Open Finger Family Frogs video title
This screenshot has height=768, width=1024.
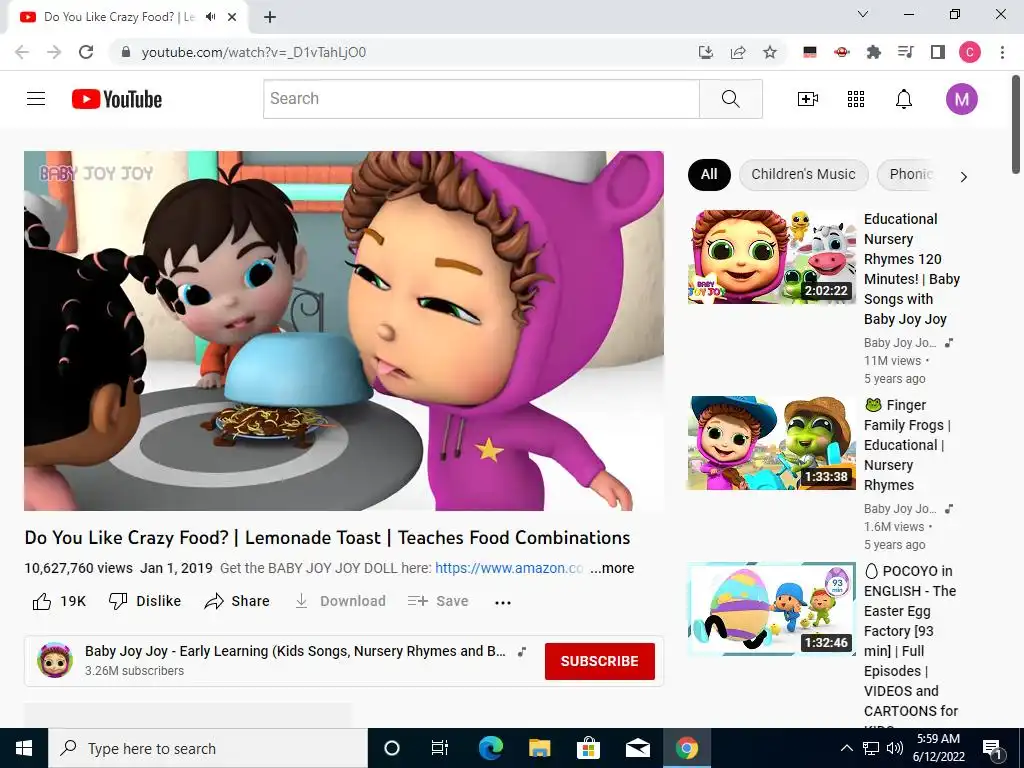click(x=907, y=445)
